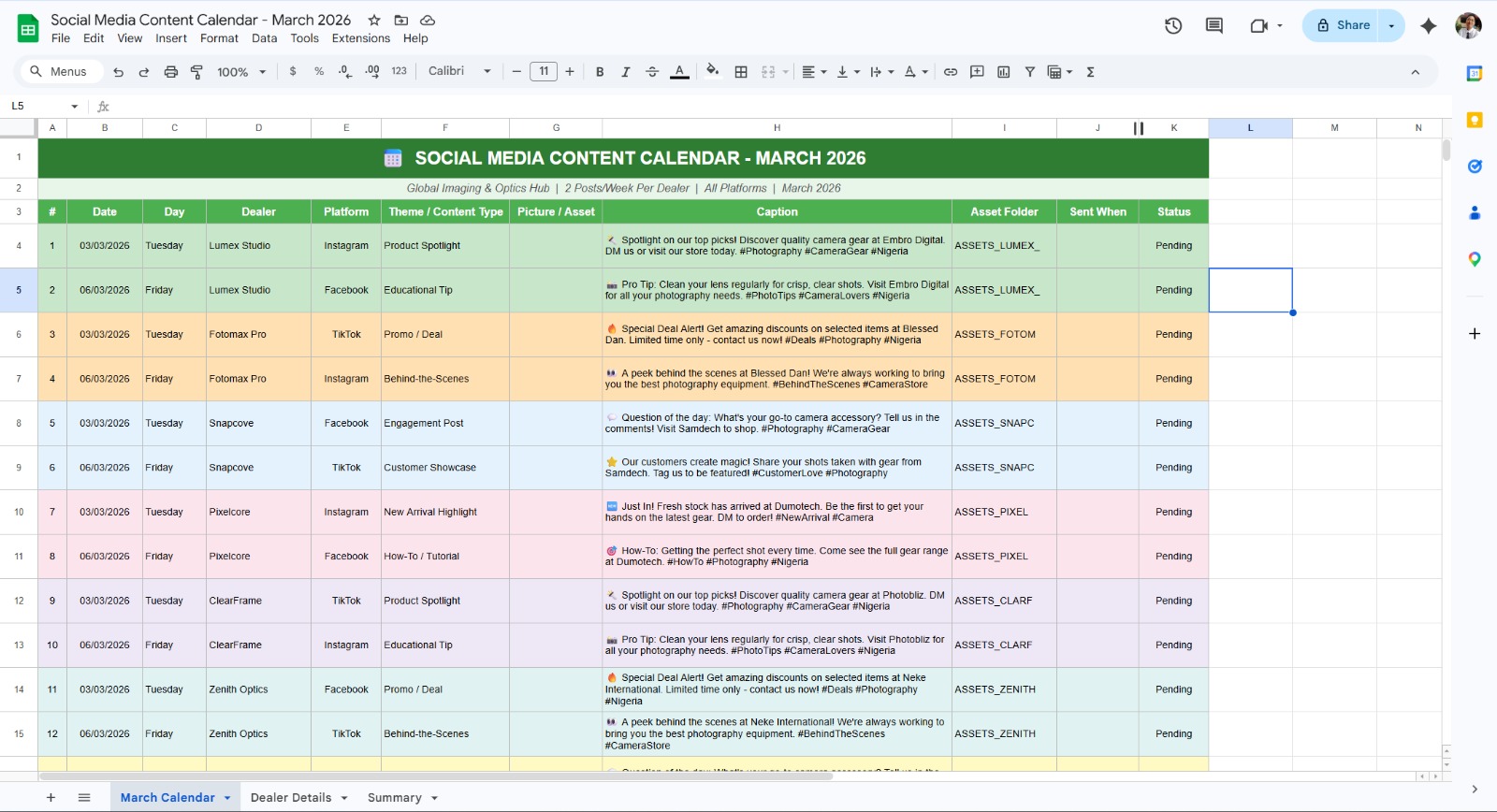Open comments panel icon

click(x=1214, y=25)
